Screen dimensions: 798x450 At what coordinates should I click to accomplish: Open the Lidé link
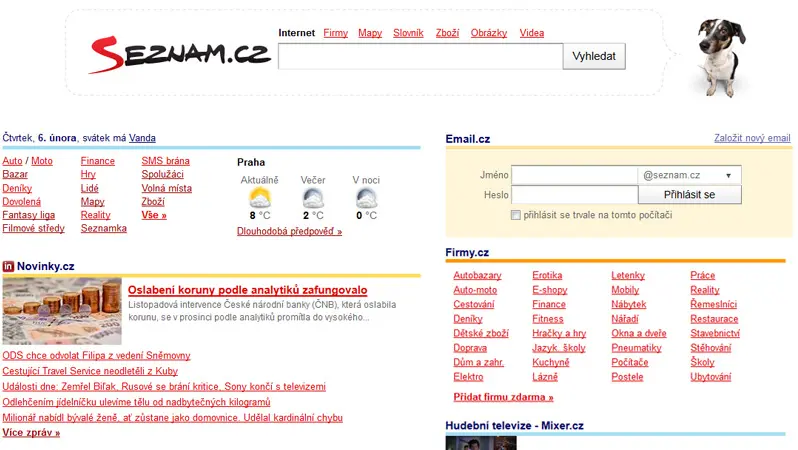90,188
